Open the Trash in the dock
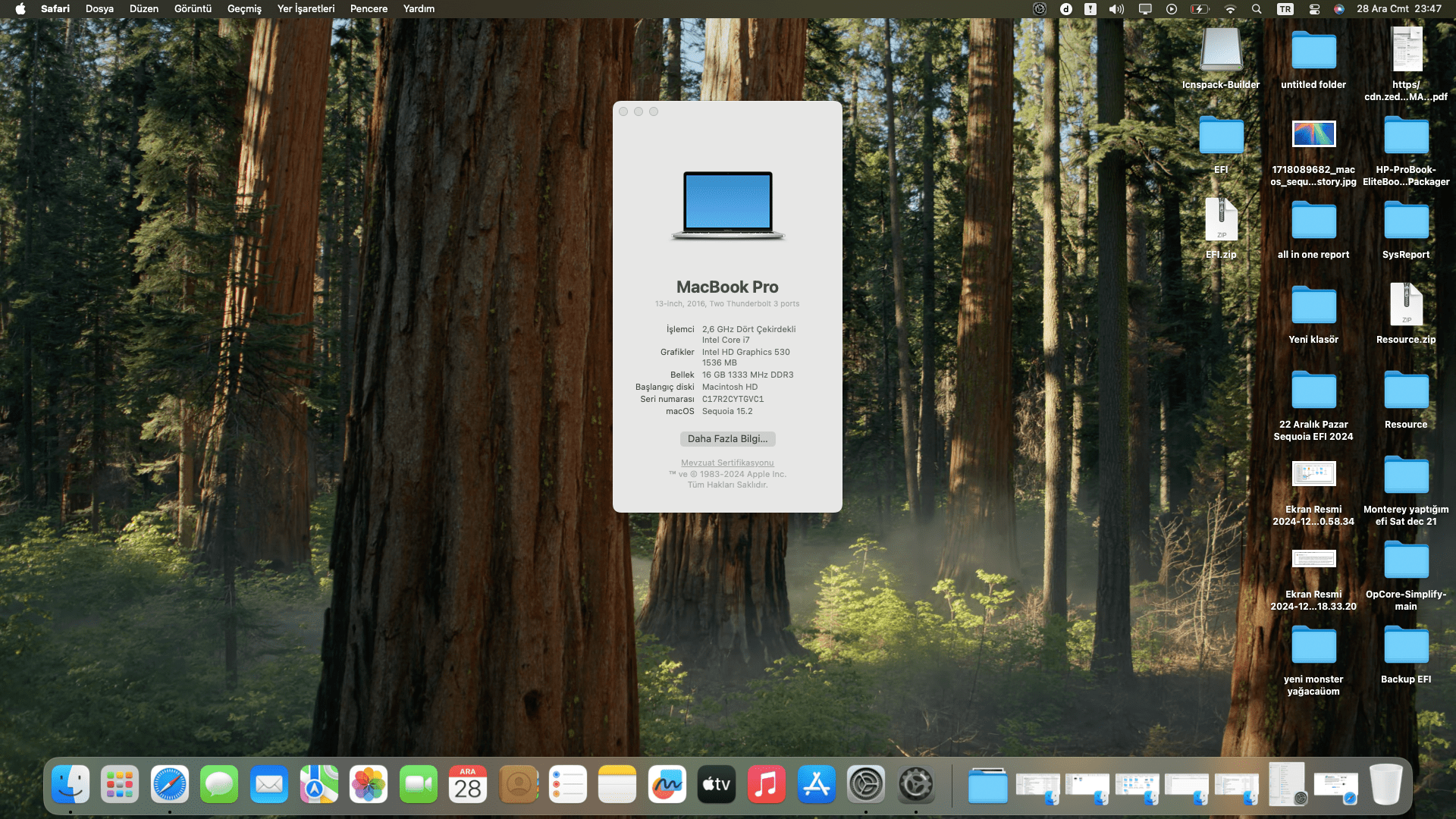Image resolution: width=1456 pixels, height=819 pixels. (1385, 785)
